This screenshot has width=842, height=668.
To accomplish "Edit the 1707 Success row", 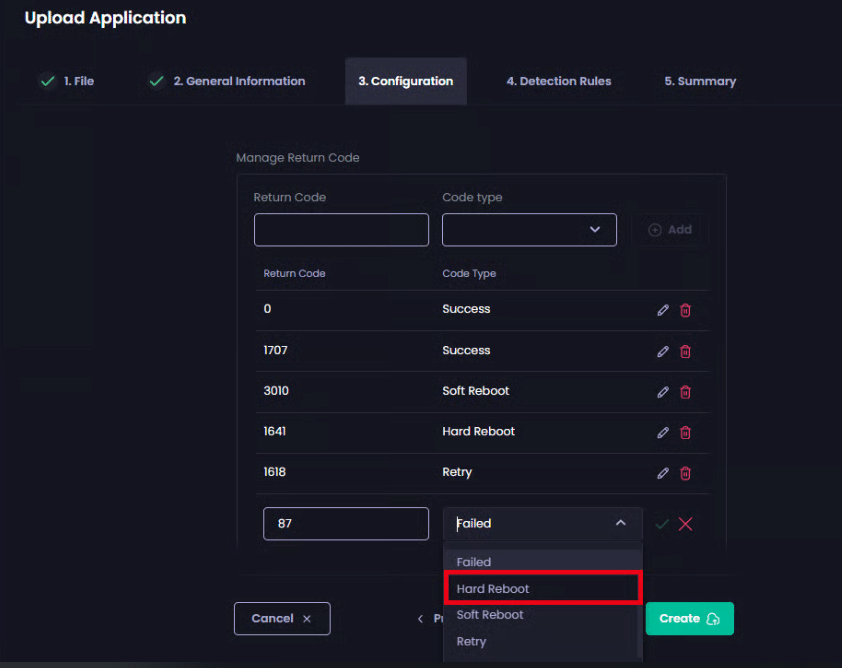I will pyautogui.click(x=662, y=351).
